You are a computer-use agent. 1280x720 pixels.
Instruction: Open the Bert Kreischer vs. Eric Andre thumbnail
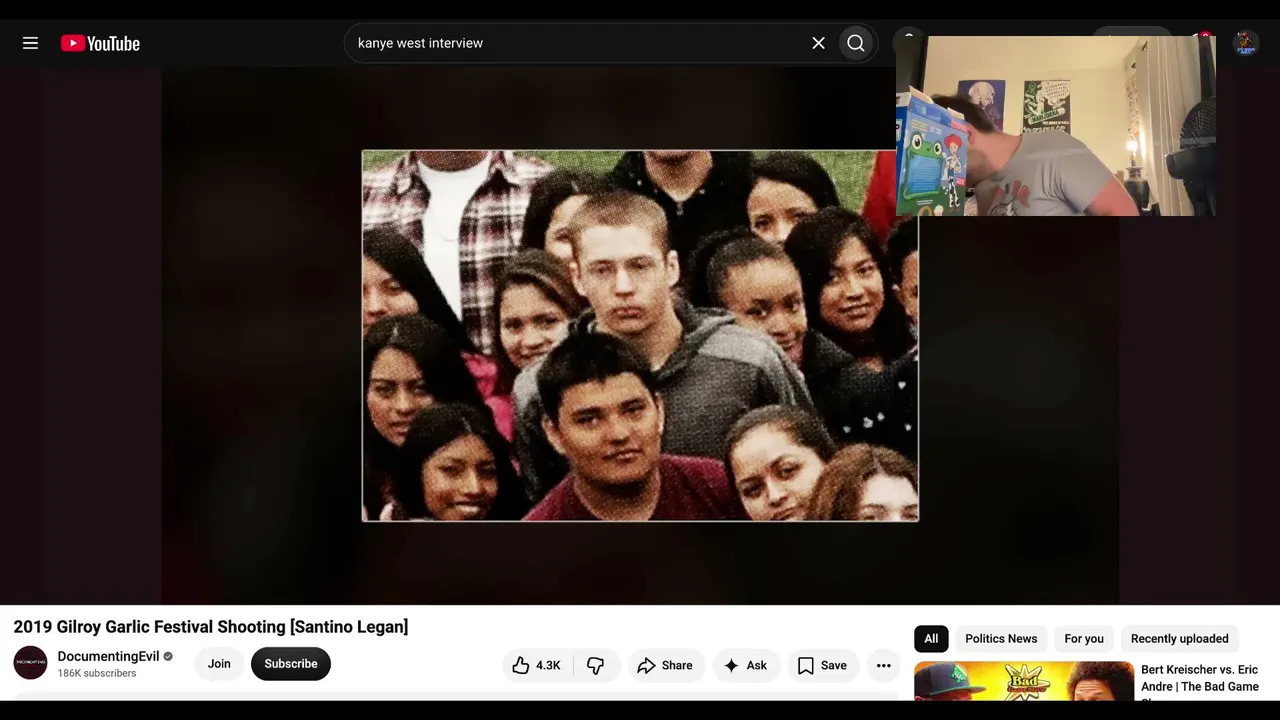click(1024, 681)
